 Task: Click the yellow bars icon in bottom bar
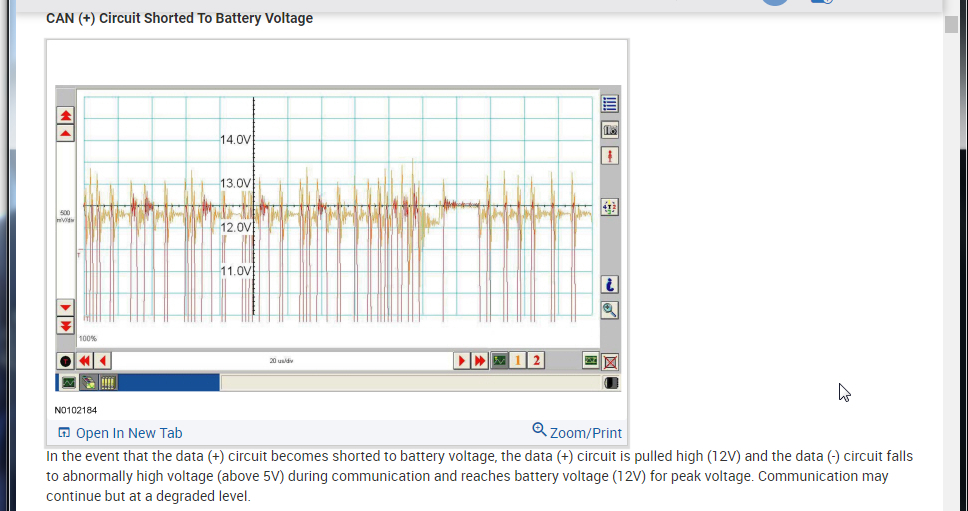tap(108, 383)
